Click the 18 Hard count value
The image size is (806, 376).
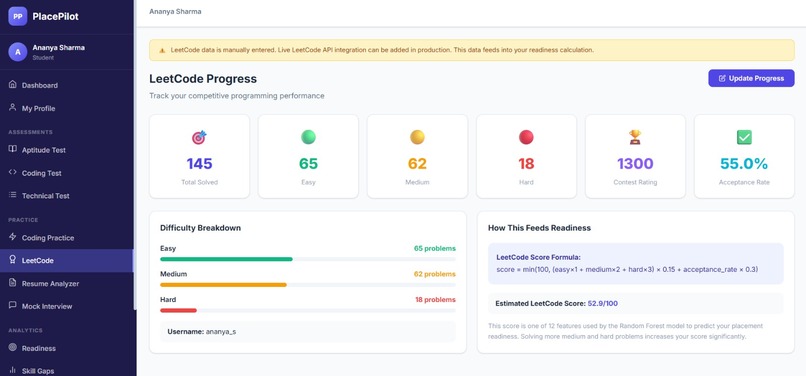coord(526,164)
